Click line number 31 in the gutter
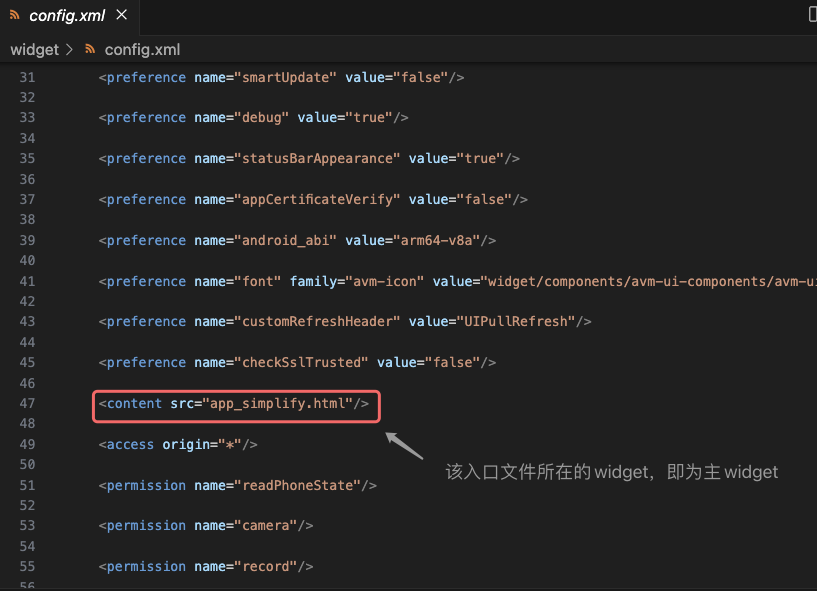The image size is (817, 591). [27, 77]
